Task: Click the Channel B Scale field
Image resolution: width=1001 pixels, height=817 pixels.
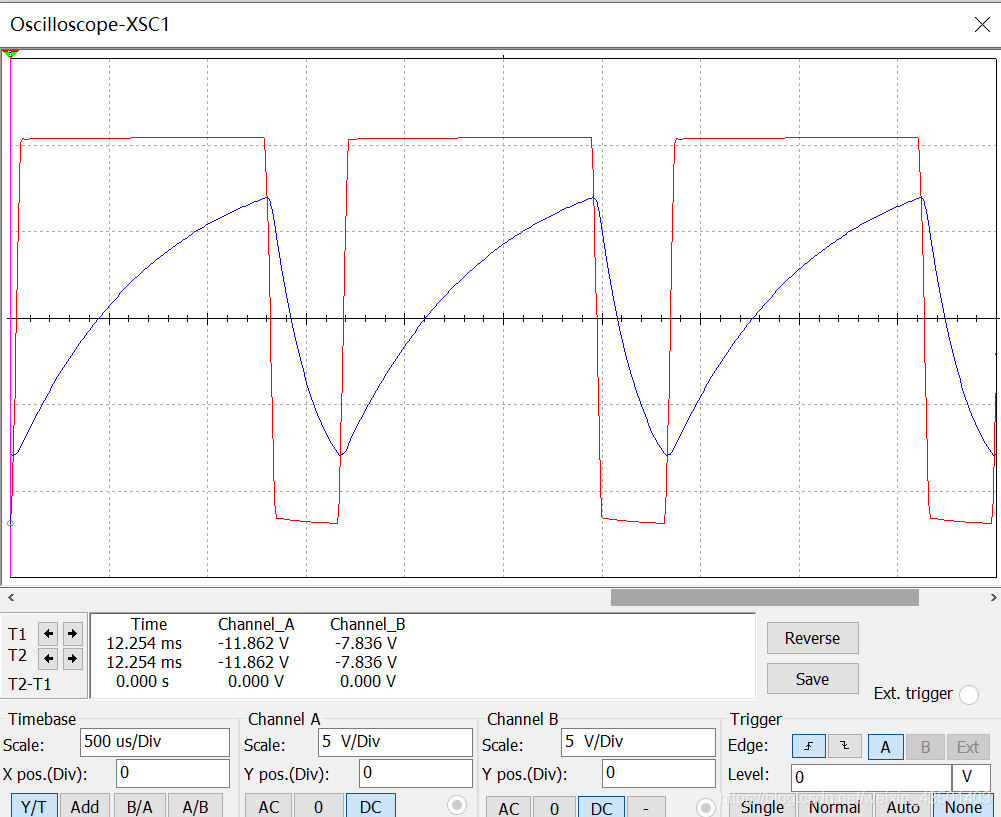Action: 638,742
